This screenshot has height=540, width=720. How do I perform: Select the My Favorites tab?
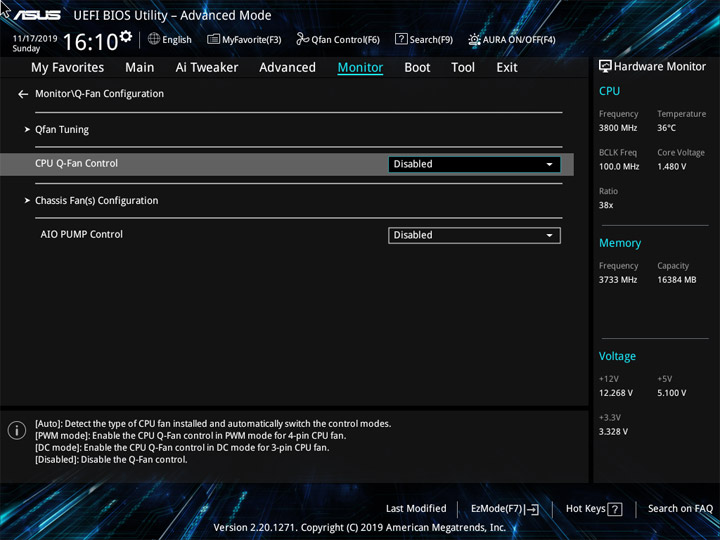click(x=68, y=68)
